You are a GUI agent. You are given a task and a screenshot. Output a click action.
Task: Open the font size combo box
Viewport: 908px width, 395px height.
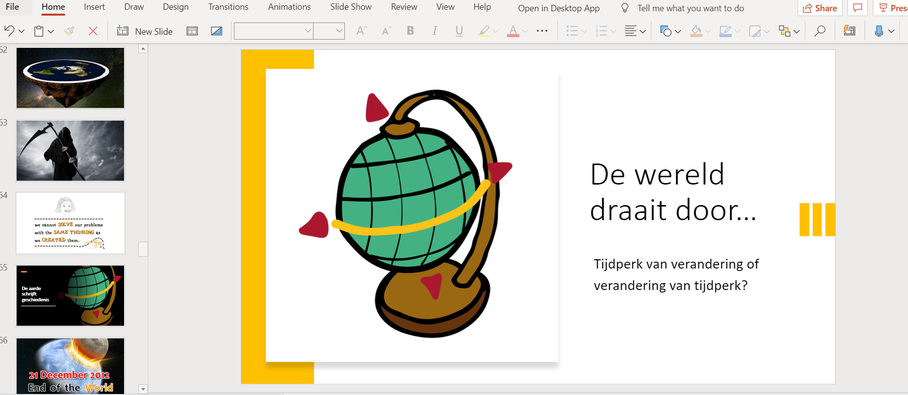(329, 31)
